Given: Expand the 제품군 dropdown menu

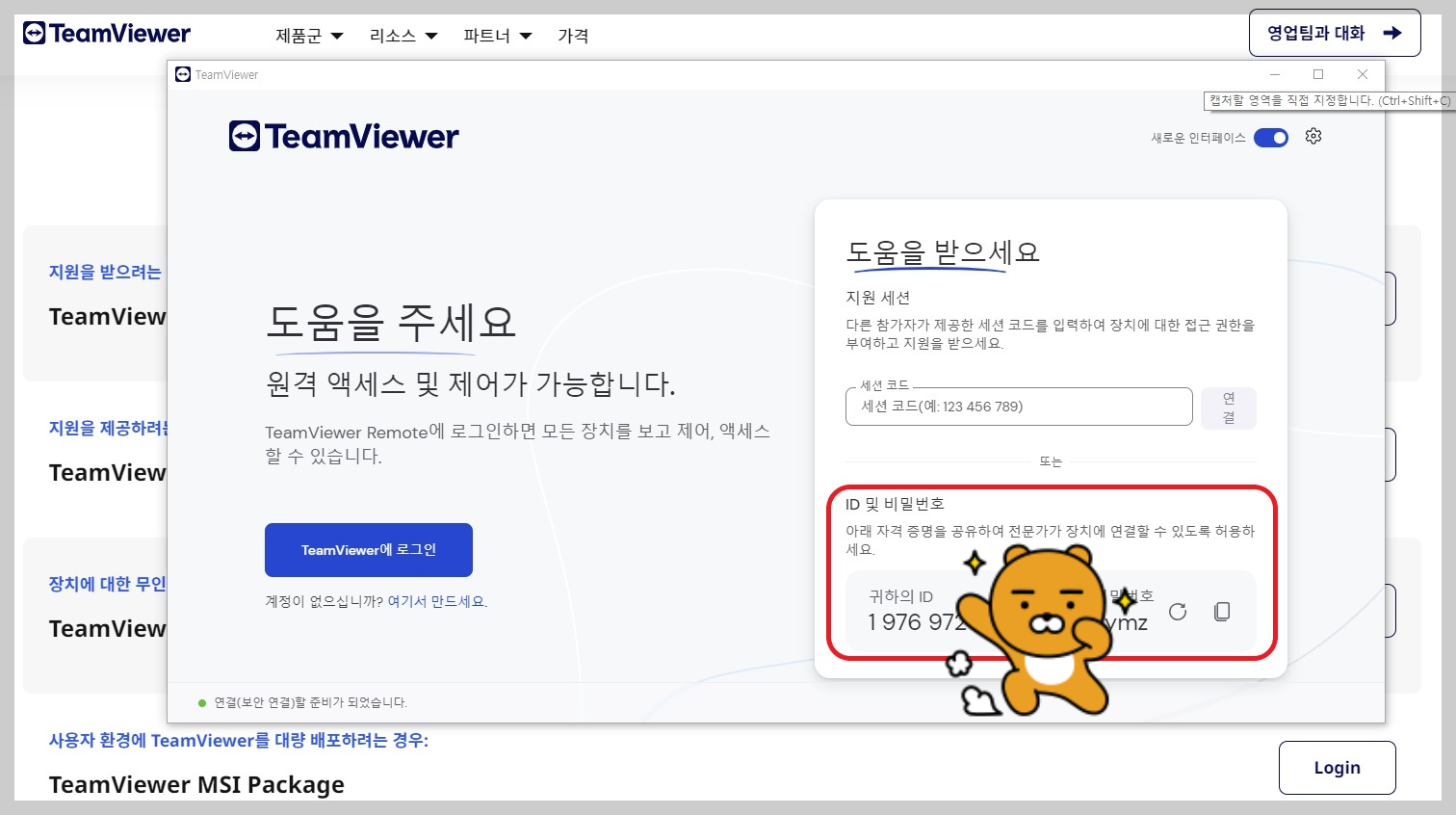Looking at the screenshot, I should tap(308, 35).
